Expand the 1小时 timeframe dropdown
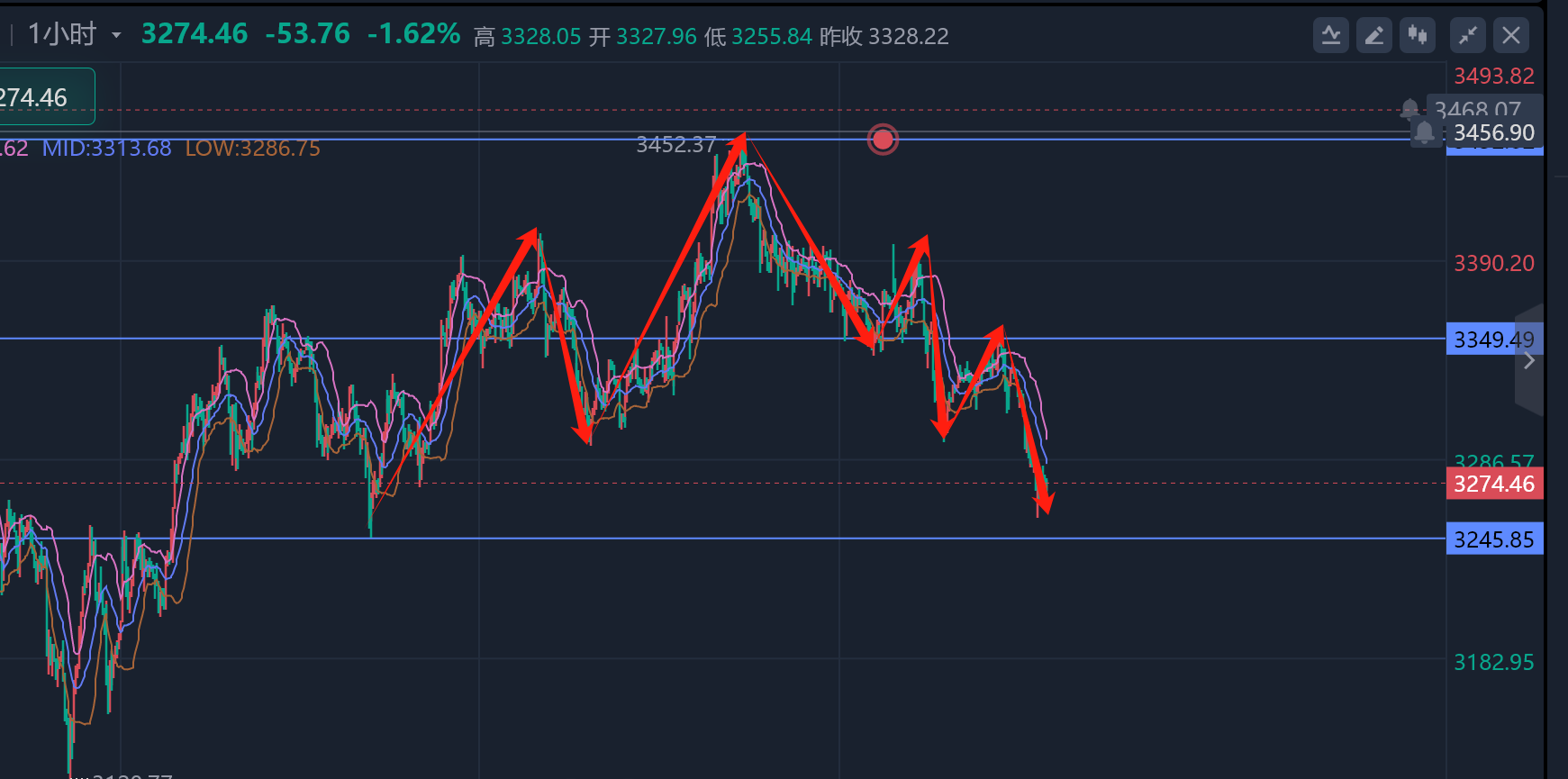Screen dimensions: 1568x779 point(116,36)
